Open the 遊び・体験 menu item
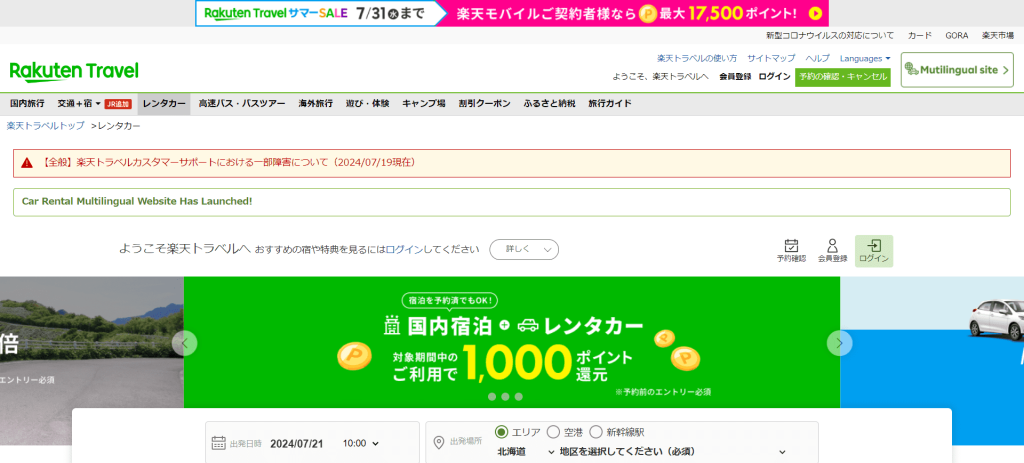Viewport: 1024px width, 463px height. click(367, 103)
